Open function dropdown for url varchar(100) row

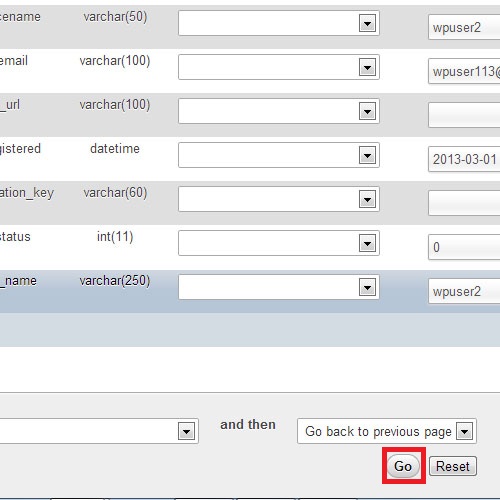click(279, 111)
